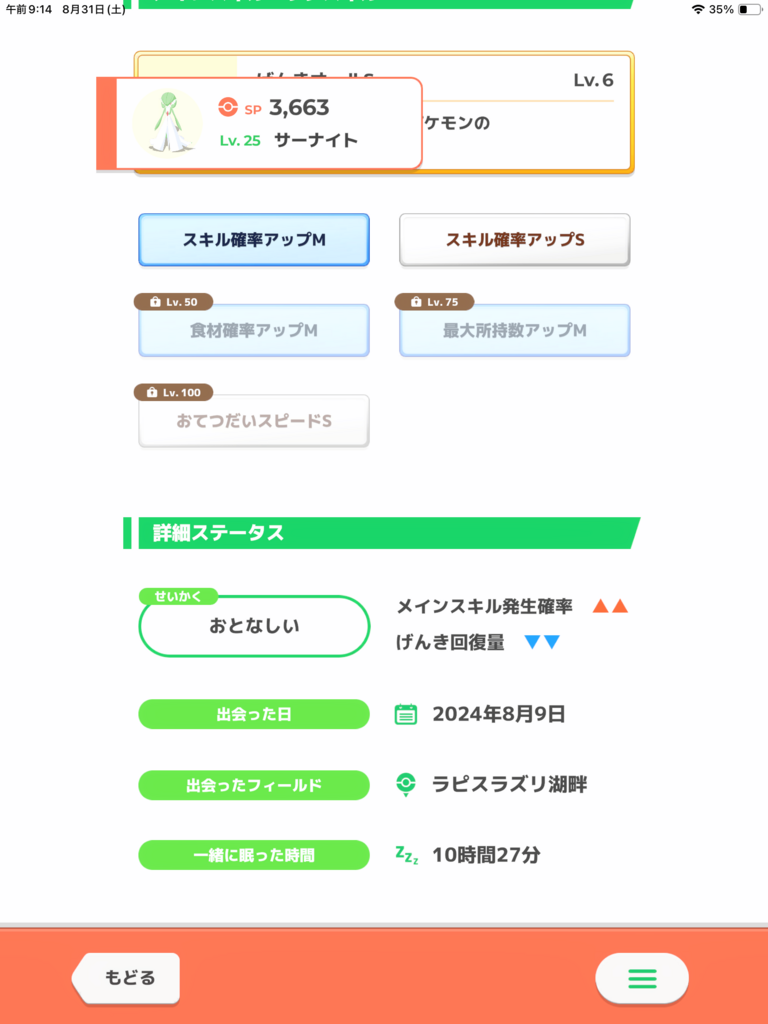Tap the red SP Pokéball icon
Screen dimensions: 768x1024
pyautogui.click(x=227, y=107)
